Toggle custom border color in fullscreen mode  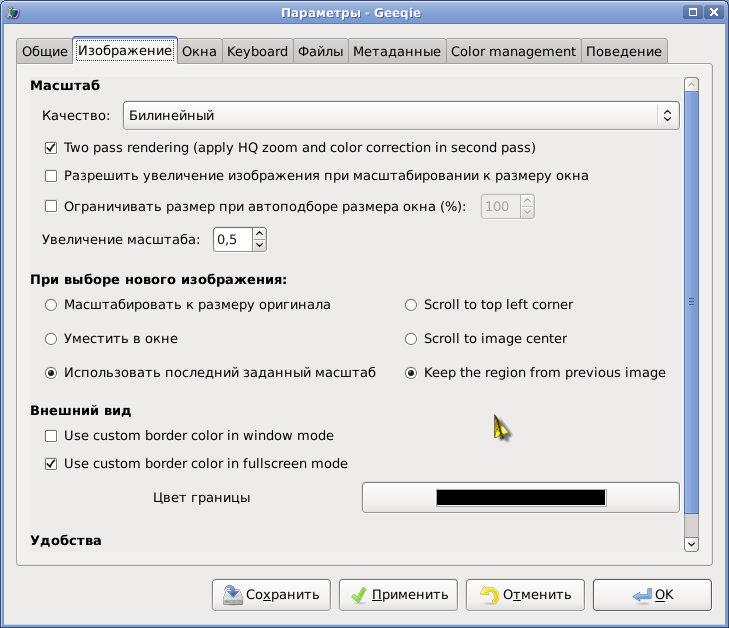pos(51,463)
